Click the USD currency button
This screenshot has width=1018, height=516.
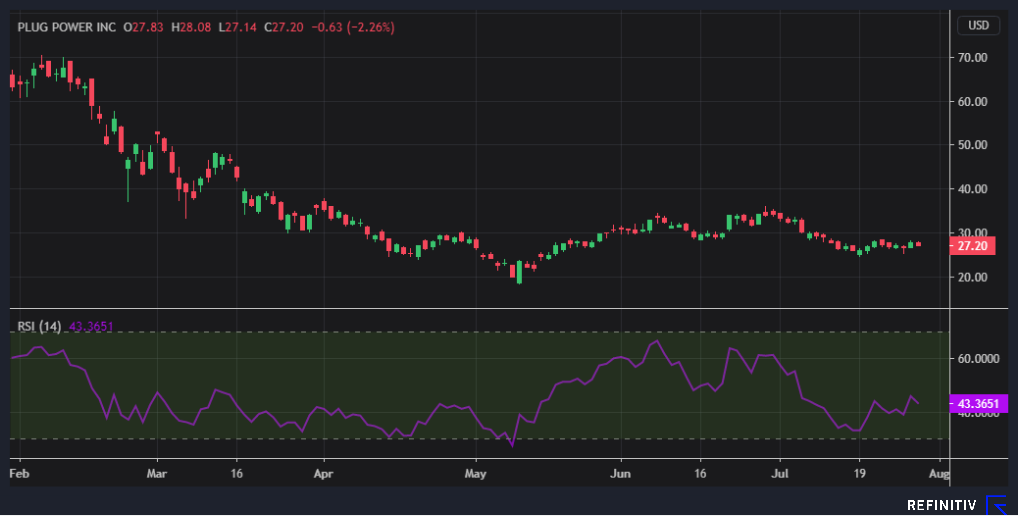click(978, 25)
